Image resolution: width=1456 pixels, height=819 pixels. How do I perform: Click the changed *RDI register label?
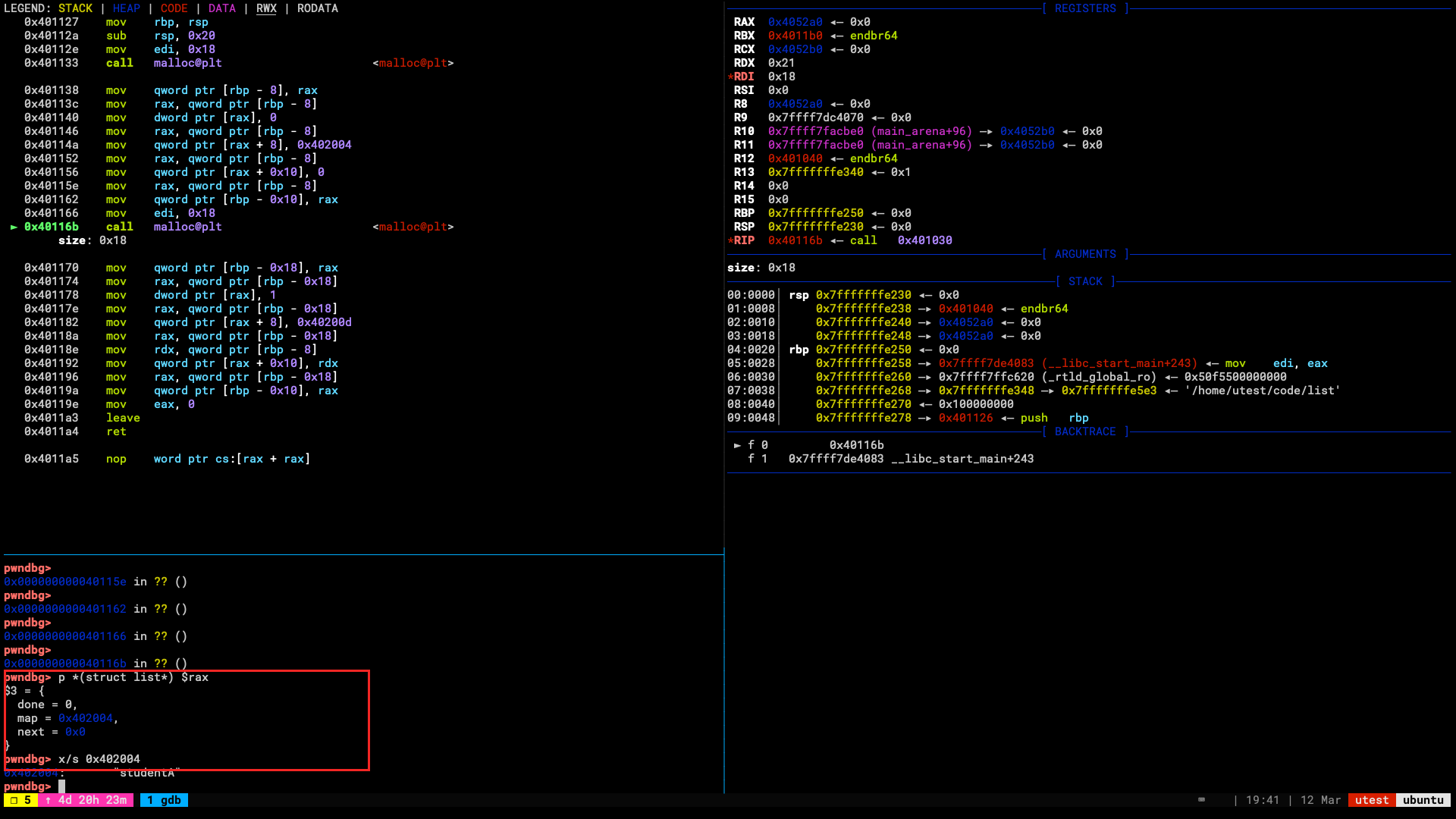pos(741,77)
